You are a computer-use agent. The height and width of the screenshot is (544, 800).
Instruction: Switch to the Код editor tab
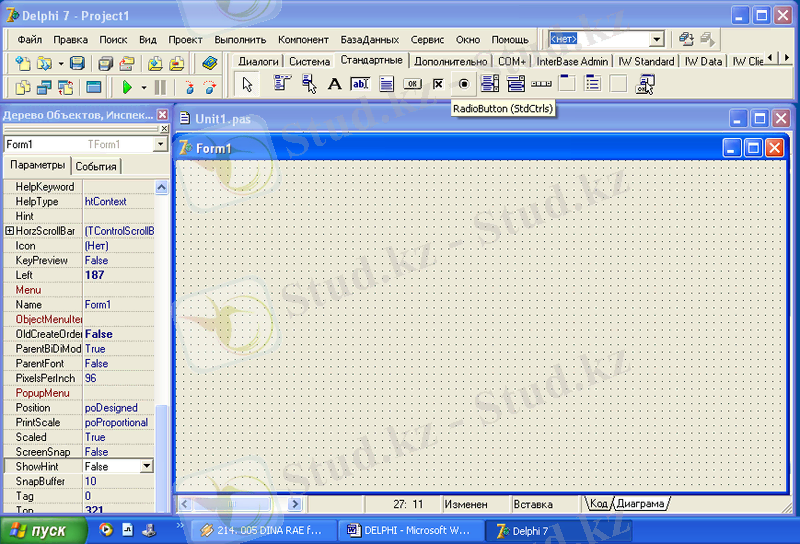click(x=598, y=504)
